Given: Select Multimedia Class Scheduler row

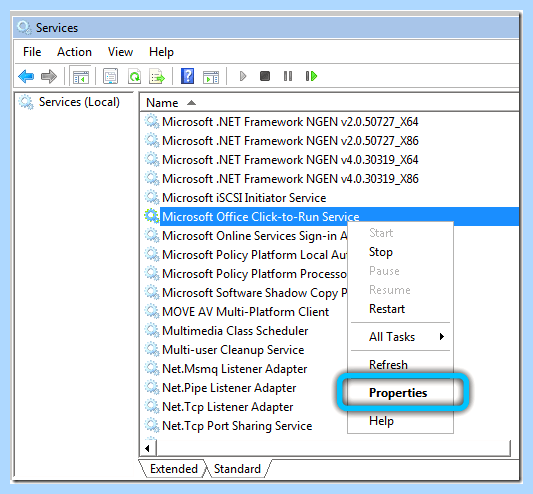Looking at the screenshot, I should 235,331.
